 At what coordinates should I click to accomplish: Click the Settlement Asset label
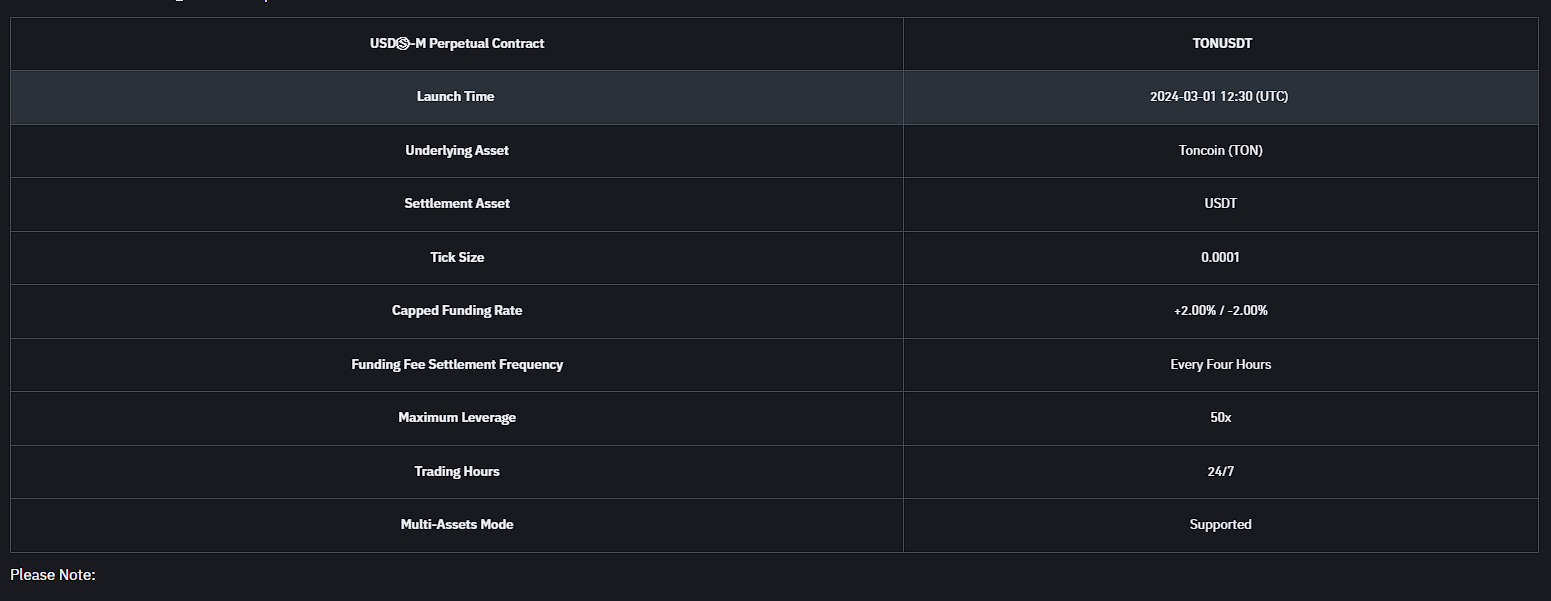(x=457, y=204)
